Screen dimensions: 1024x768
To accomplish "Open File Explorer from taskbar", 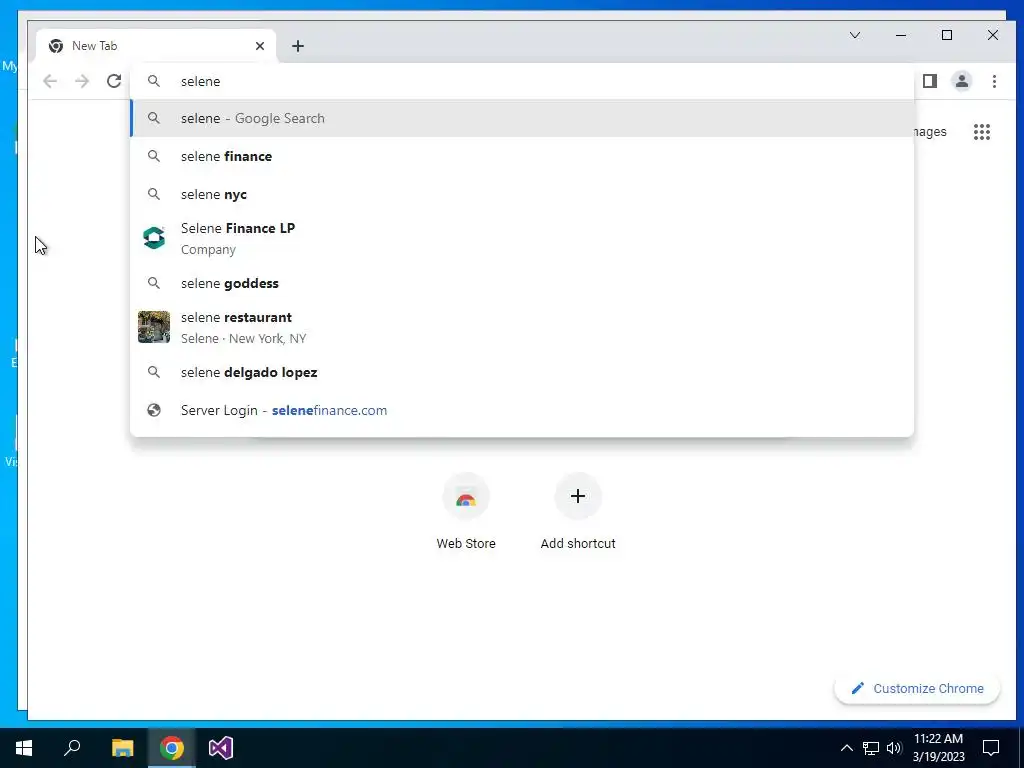I will point(122,748).
